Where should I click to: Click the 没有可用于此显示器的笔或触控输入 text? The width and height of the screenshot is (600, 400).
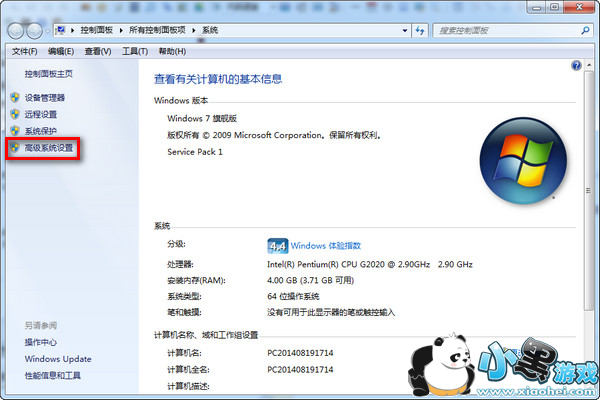point(331,313)
